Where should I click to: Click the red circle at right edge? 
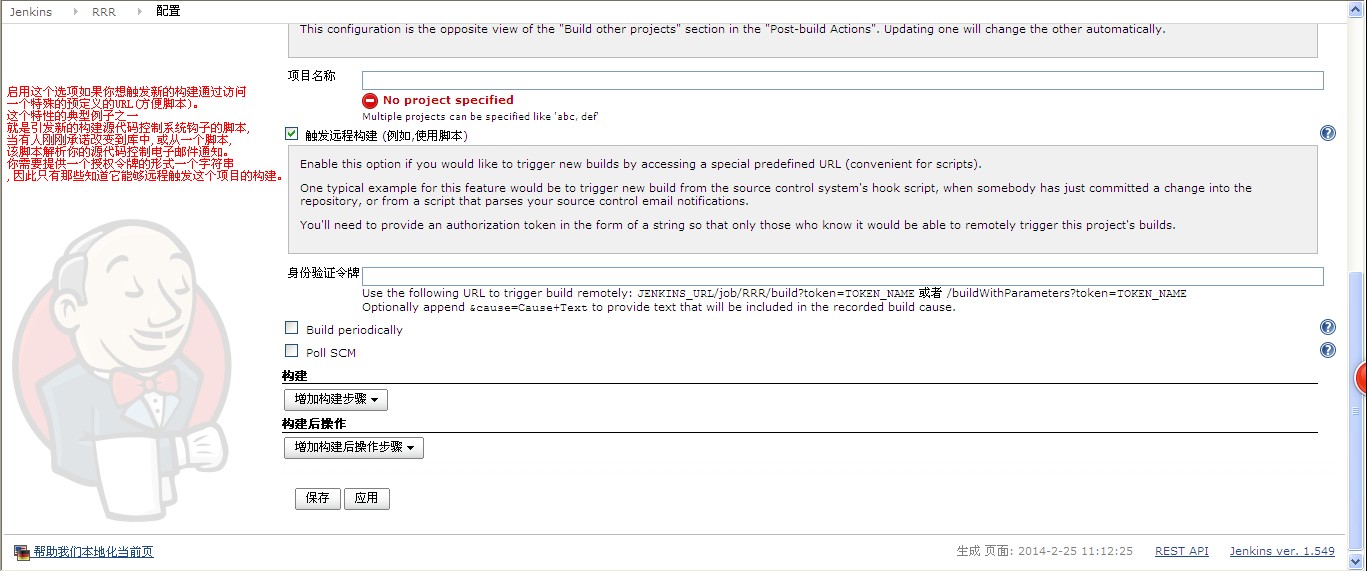click(x=1360, y=378)
